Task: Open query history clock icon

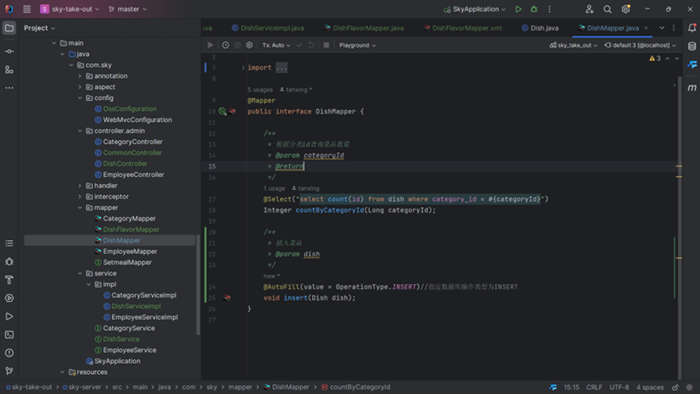Action: coord(225,45)
